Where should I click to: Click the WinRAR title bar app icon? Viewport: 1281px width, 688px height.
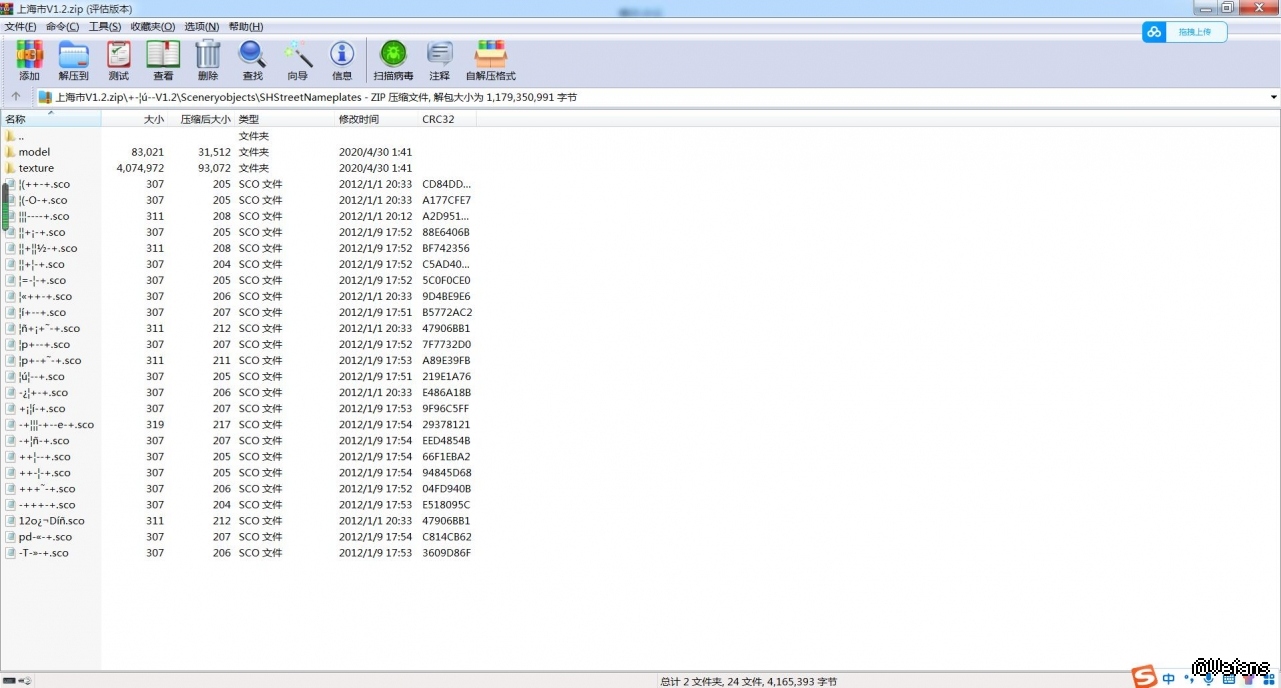8,8
